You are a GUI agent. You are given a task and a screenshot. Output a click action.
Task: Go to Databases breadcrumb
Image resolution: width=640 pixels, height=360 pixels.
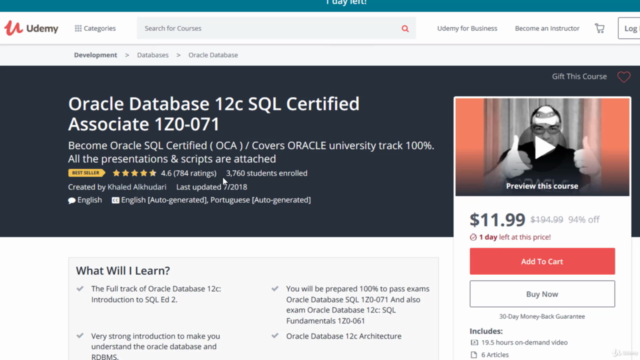(x=153, y=55)
